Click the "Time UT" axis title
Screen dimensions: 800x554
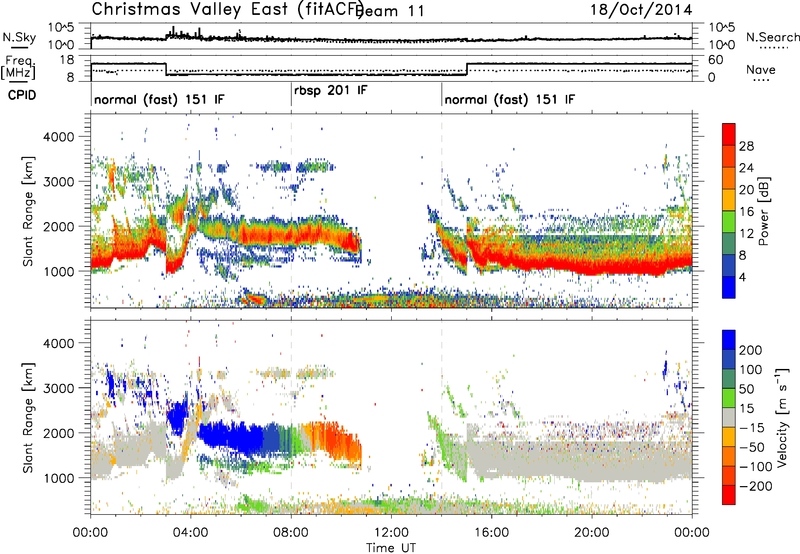[x=391, y=547]
